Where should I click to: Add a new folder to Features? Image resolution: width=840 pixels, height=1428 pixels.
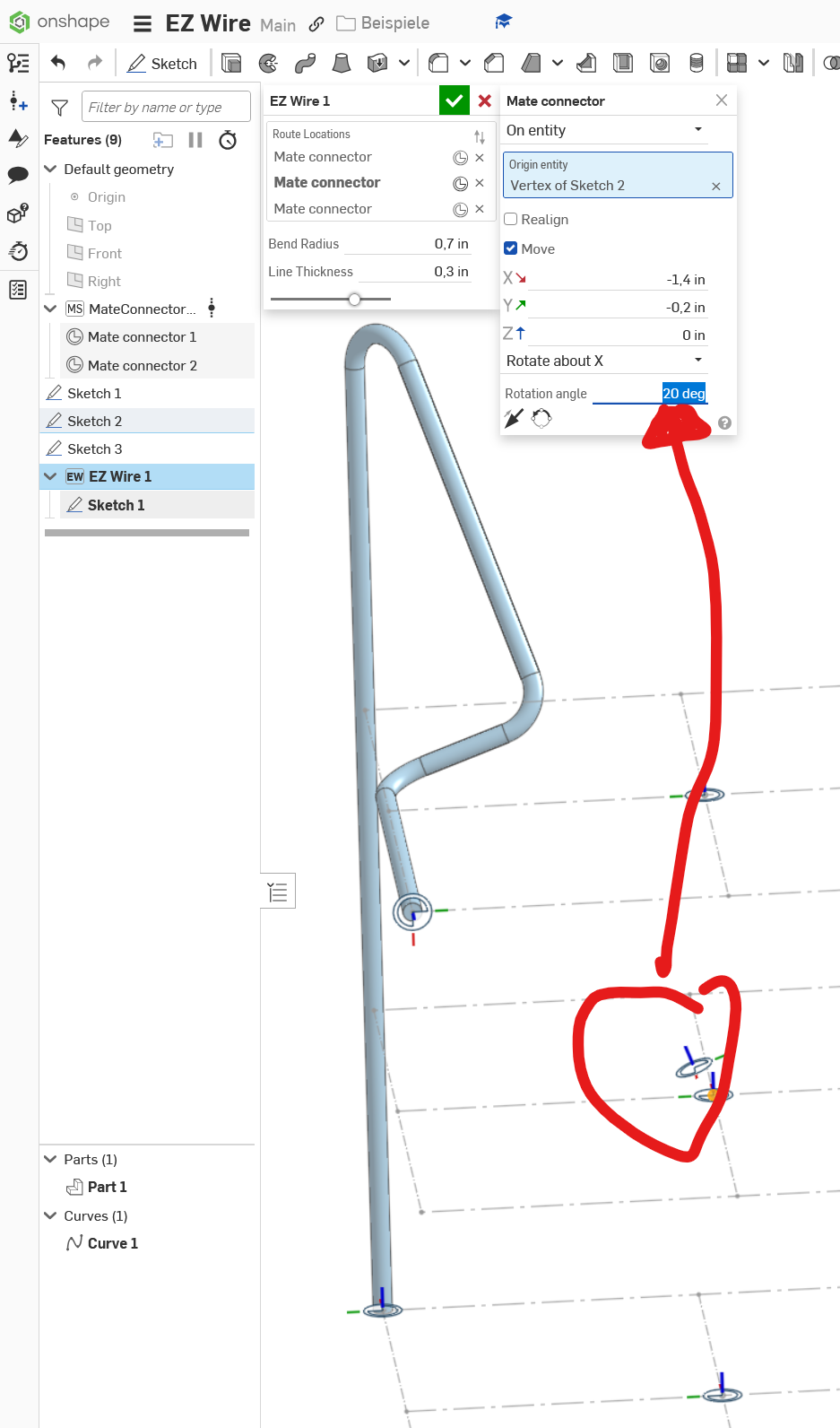(163, 140)
